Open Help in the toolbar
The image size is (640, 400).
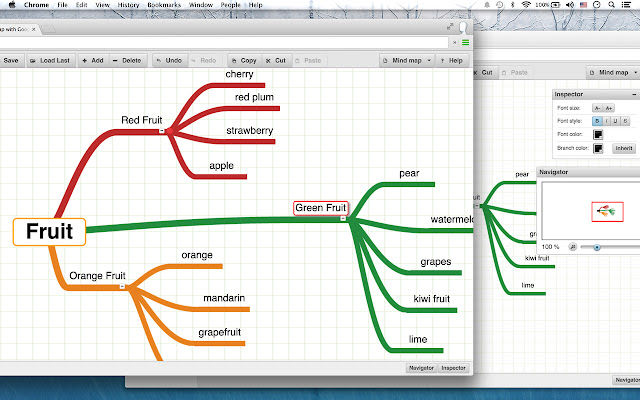click(452, 60)
